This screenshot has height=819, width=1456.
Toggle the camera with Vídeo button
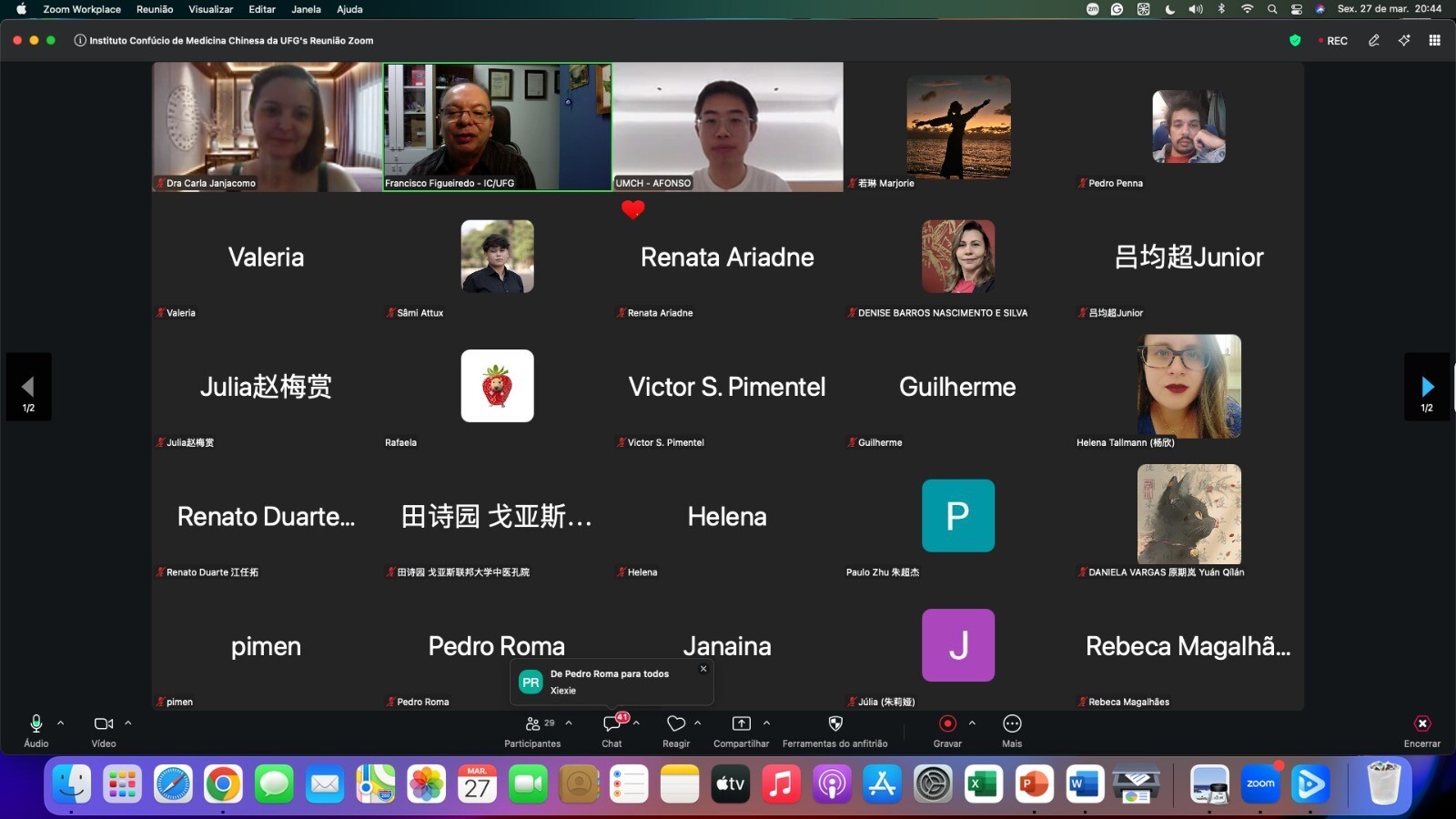pos(104,724)
